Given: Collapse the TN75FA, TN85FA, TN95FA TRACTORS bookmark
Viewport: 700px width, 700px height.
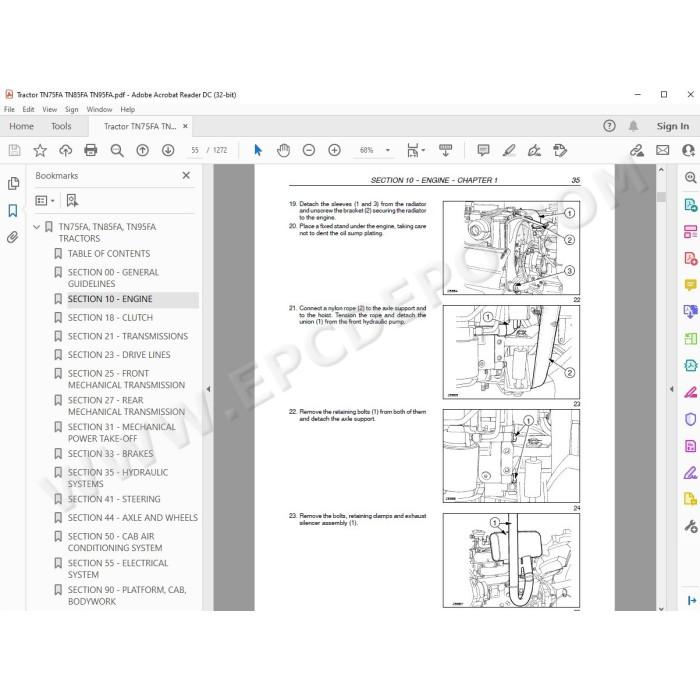Looking at the screenshot, I should point(37,227).
